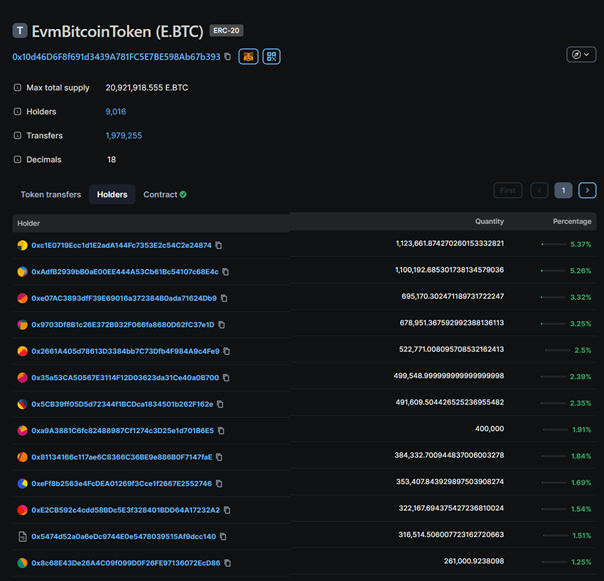Copy address of holder 0x5474d52a0a6e
This screenshot has width=604, height=581.
pyautogui.click(x=223, y=536)
